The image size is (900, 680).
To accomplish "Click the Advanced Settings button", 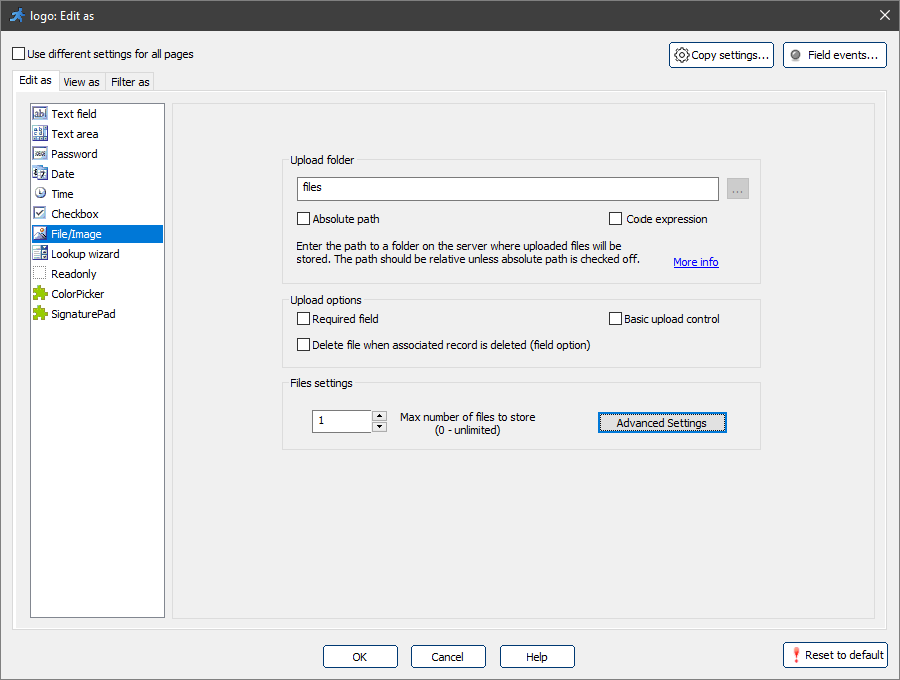I will [661, 423].
